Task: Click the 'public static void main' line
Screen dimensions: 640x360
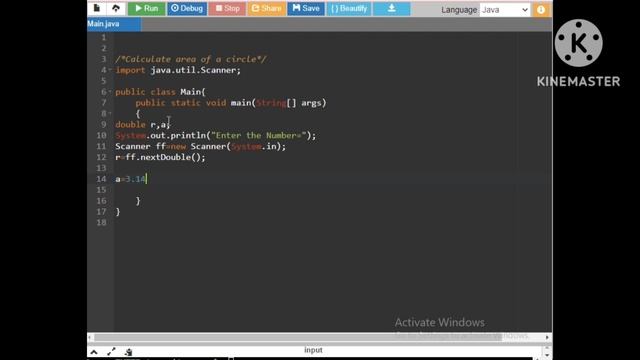Action: point(231,103)
